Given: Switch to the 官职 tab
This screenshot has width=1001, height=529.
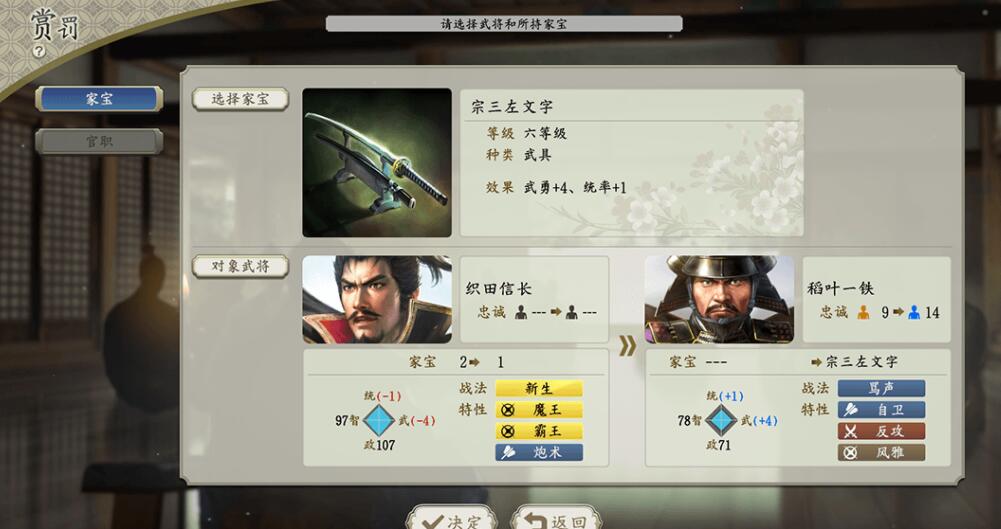Looking at the screenshot, I should click(x=99, y=141).
